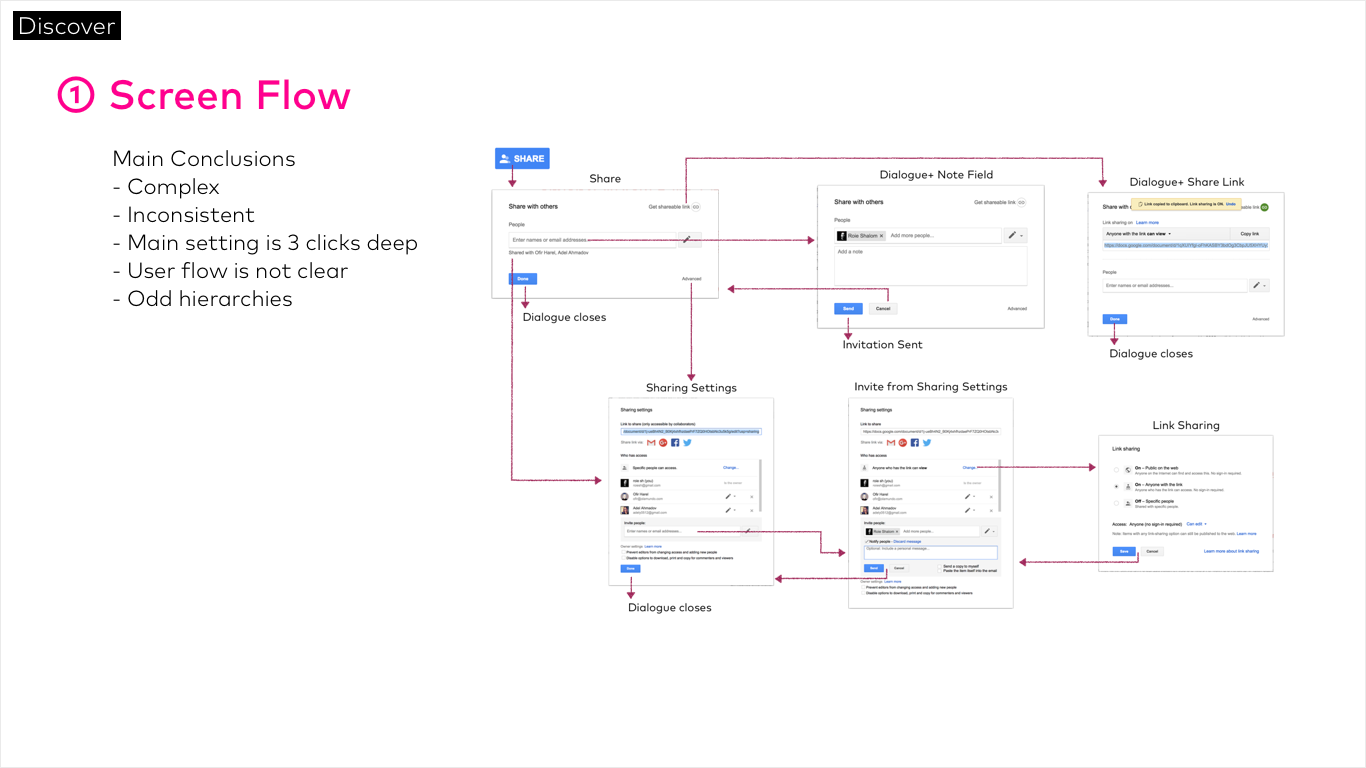Click Google+ share icon in Sharing Settings
Viewport: 1366px width, 768px height.
click(663, 443)
